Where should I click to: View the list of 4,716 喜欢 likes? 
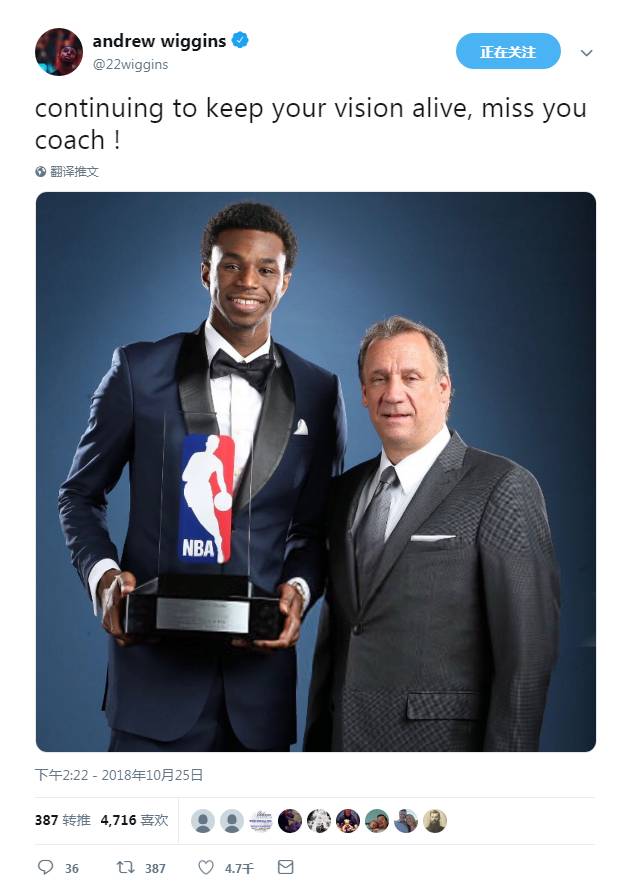coord(134,820)
